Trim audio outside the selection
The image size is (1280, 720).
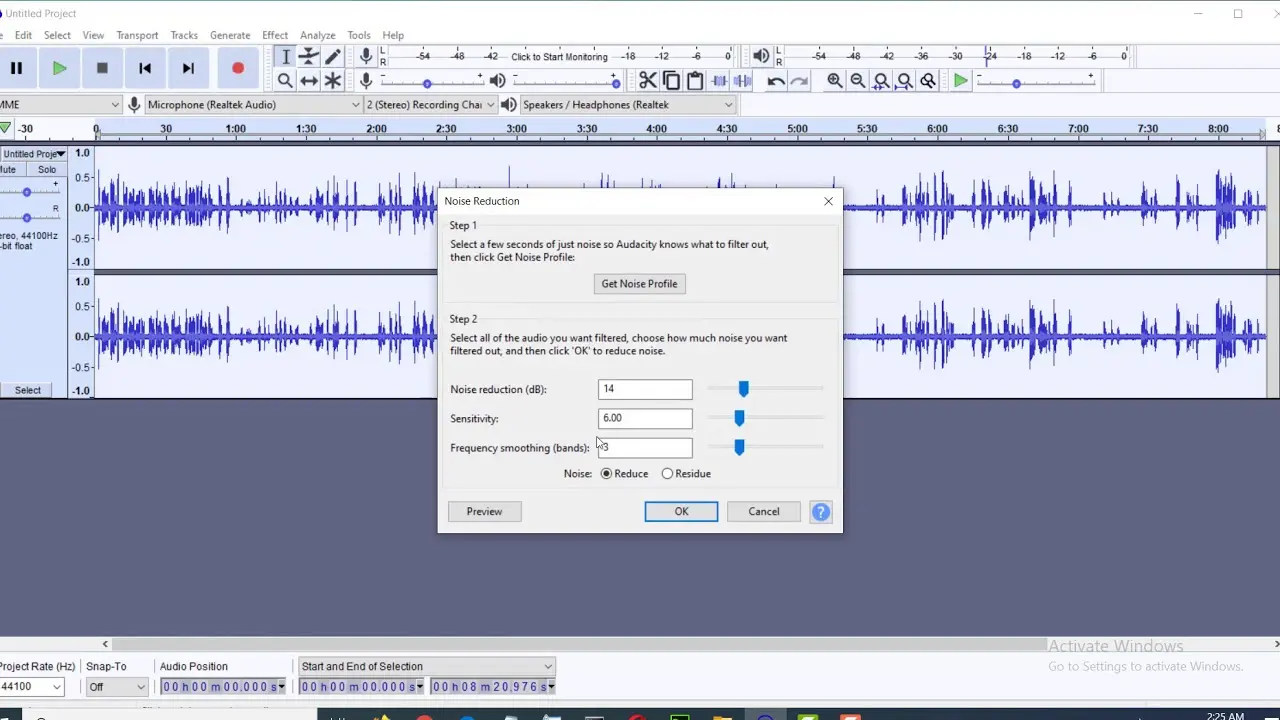[719, 81]
